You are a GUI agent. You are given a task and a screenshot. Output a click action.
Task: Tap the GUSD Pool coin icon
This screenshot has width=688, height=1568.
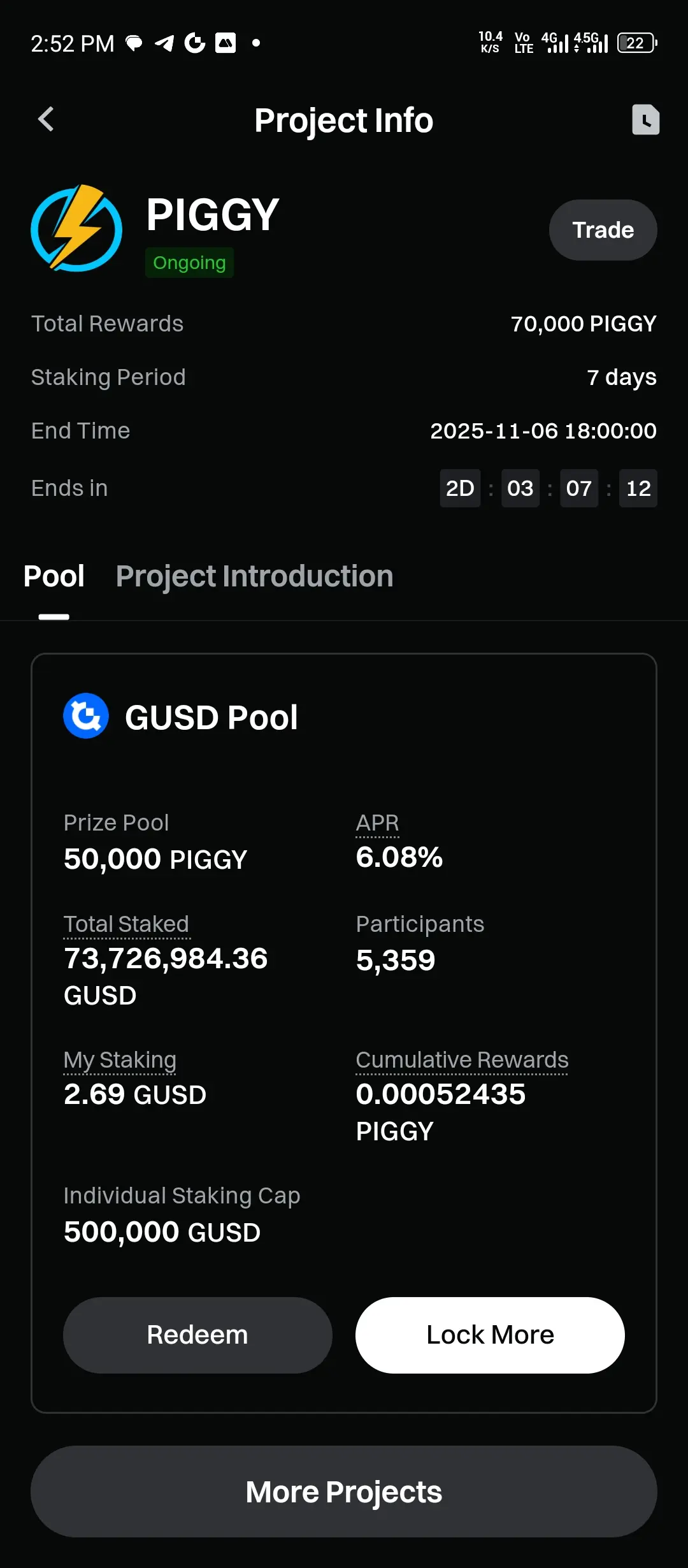[86, 716]
